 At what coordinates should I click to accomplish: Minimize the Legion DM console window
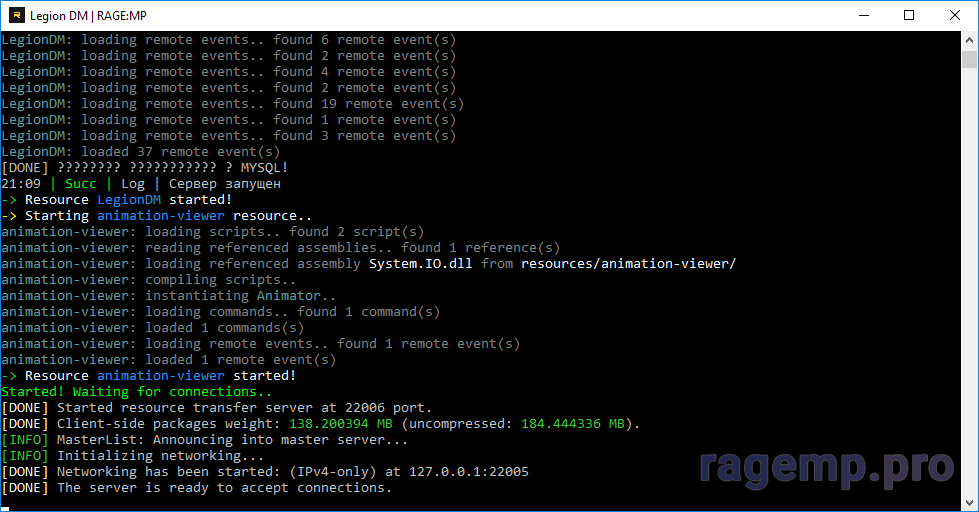(864, 15)
